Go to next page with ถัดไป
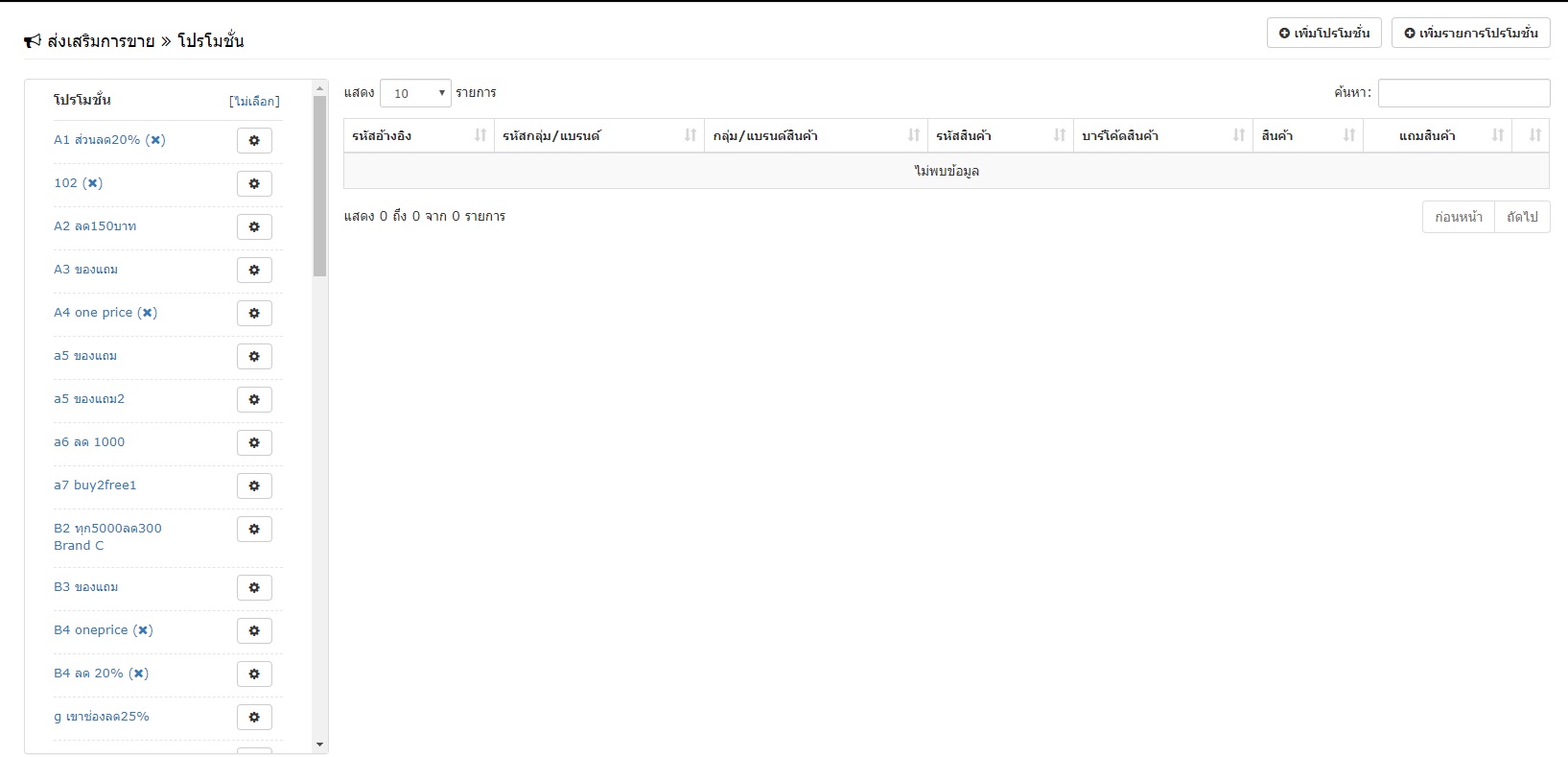 [1522, 217]
